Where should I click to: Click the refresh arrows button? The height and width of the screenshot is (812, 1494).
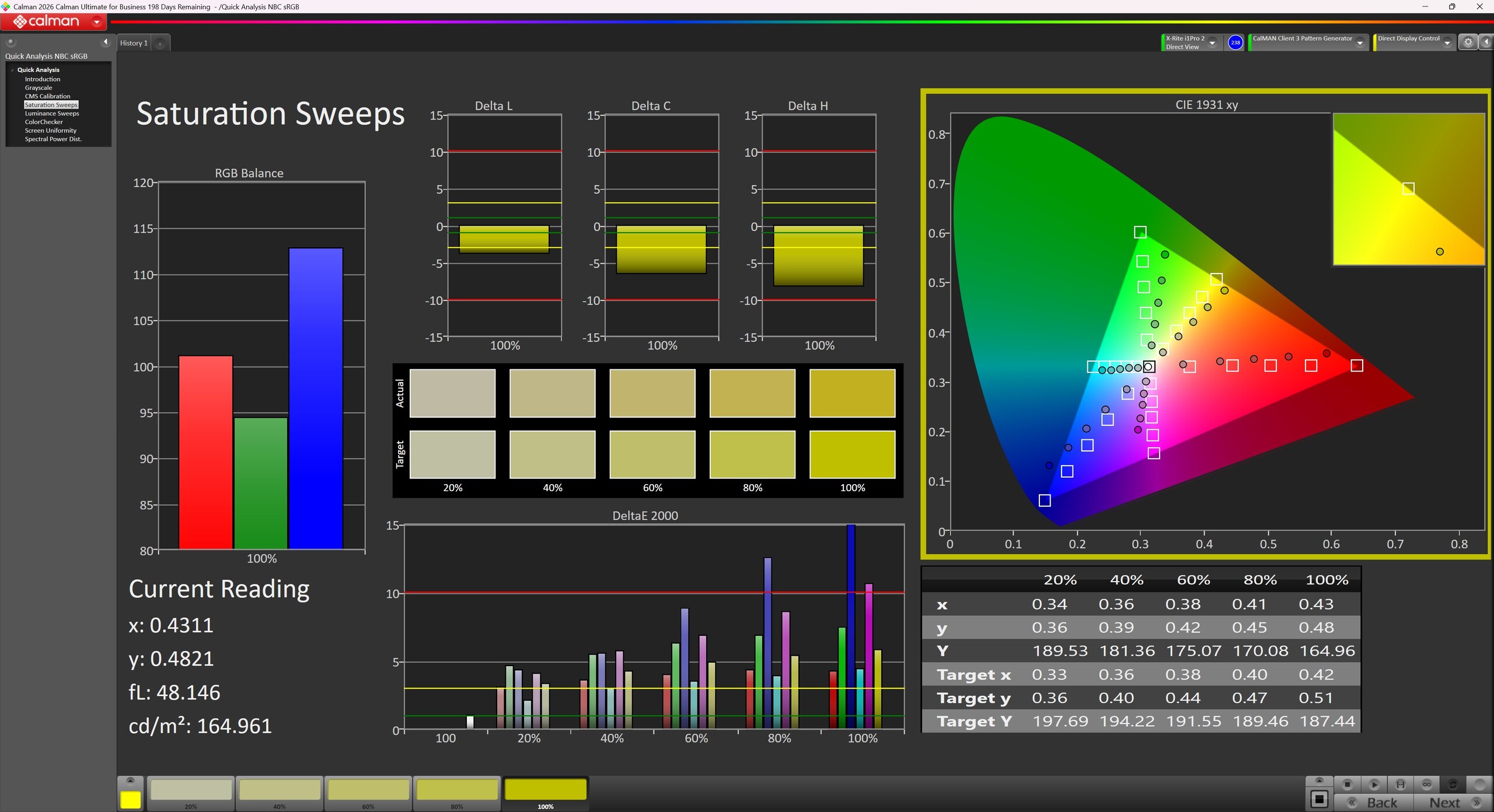[1453, 785]
